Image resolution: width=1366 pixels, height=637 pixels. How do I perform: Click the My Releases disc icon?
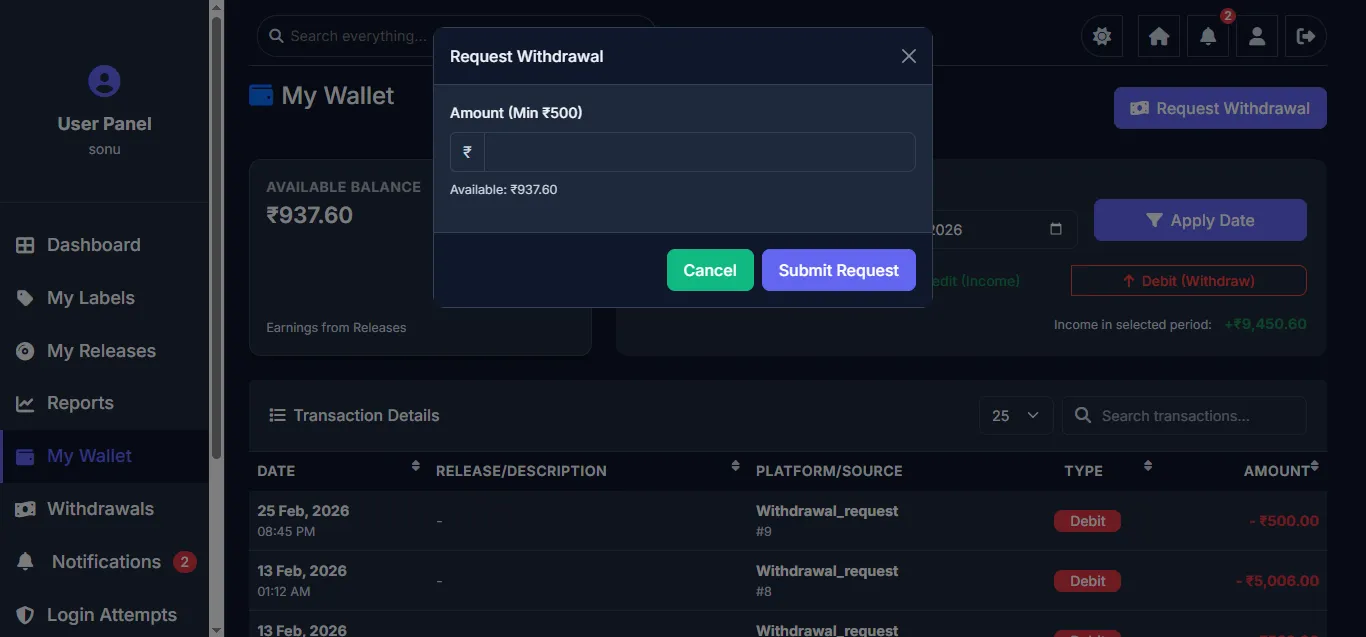(x=25, y=351)
